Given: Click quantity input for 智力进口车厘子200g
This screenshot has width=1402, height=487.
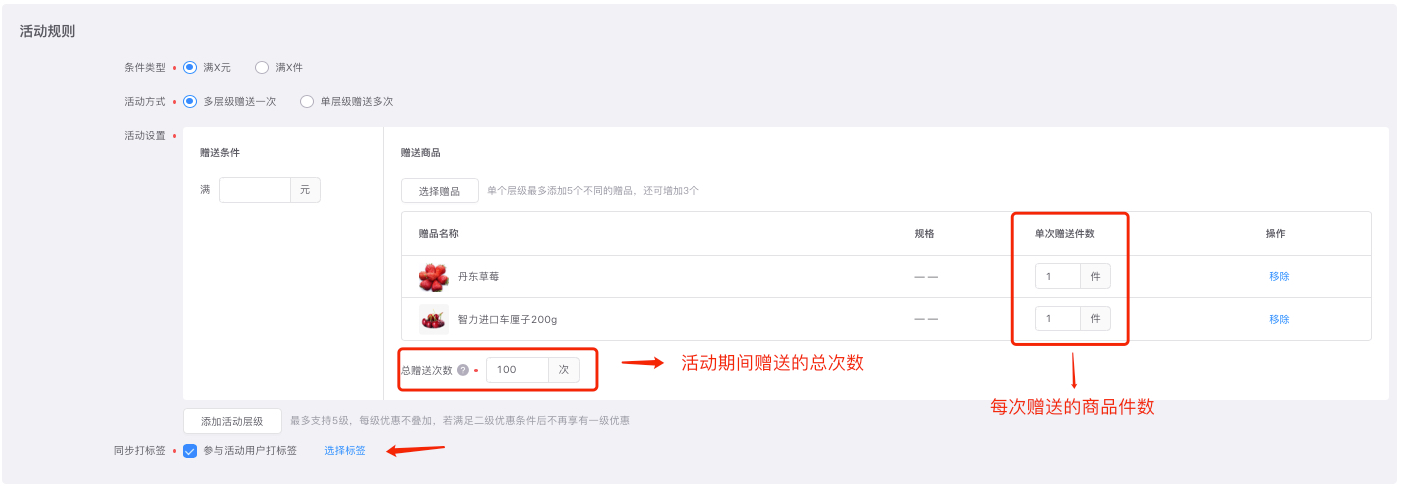Looking at the screenshot, I should [1057, 319].
